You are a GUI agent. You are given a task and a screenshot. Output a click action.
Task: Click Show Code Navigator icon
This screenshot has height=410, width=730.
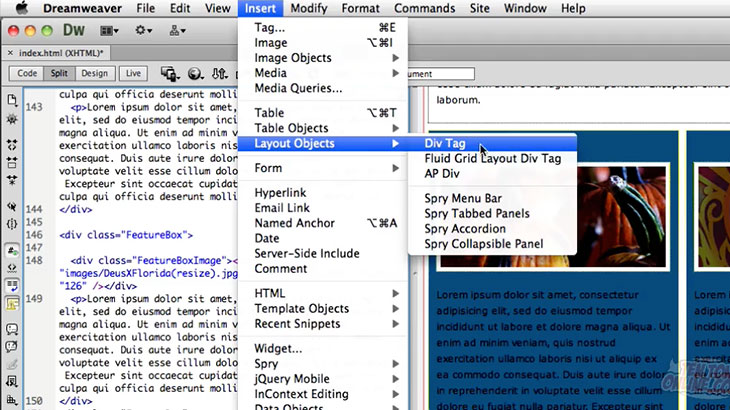coord(12,120)
